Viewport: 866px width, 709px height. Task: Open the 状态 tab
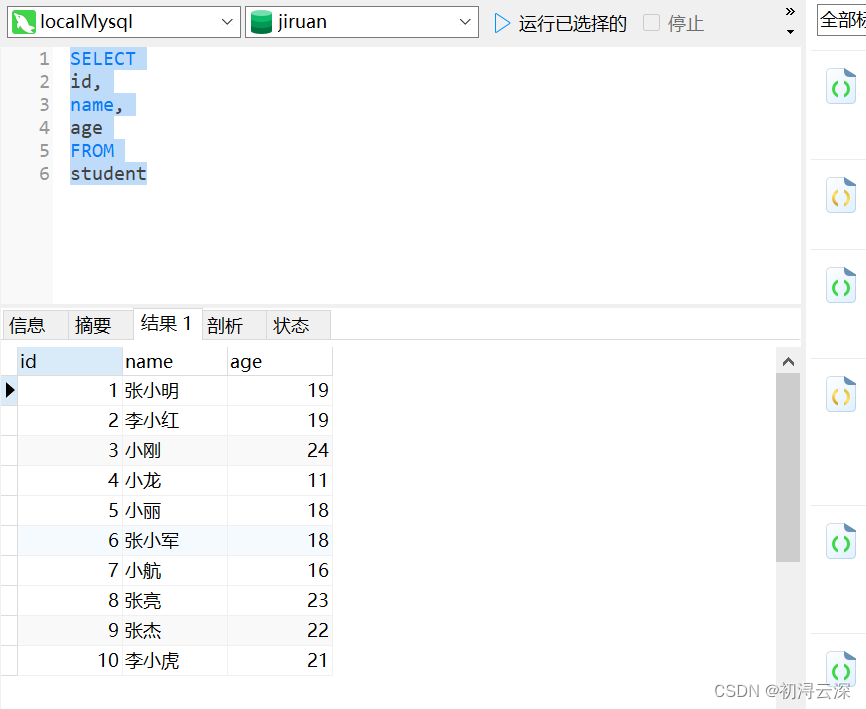click(298, 325)
